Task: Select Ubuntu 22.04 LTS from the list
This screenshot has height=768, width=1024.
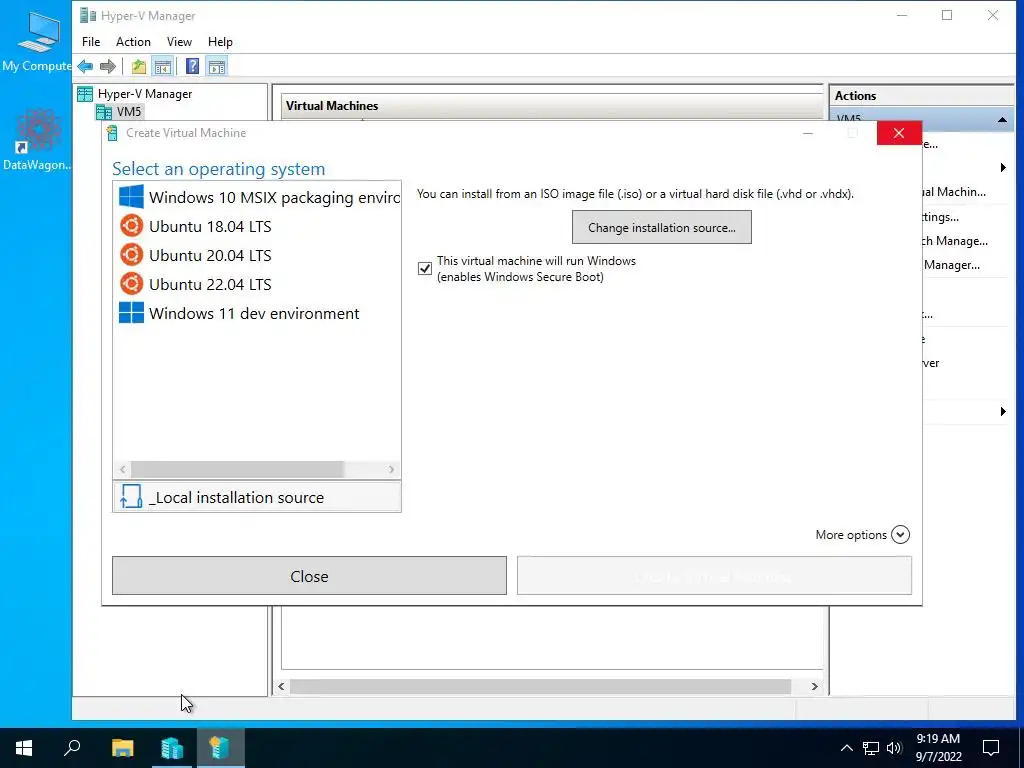Action: point(257,284)
